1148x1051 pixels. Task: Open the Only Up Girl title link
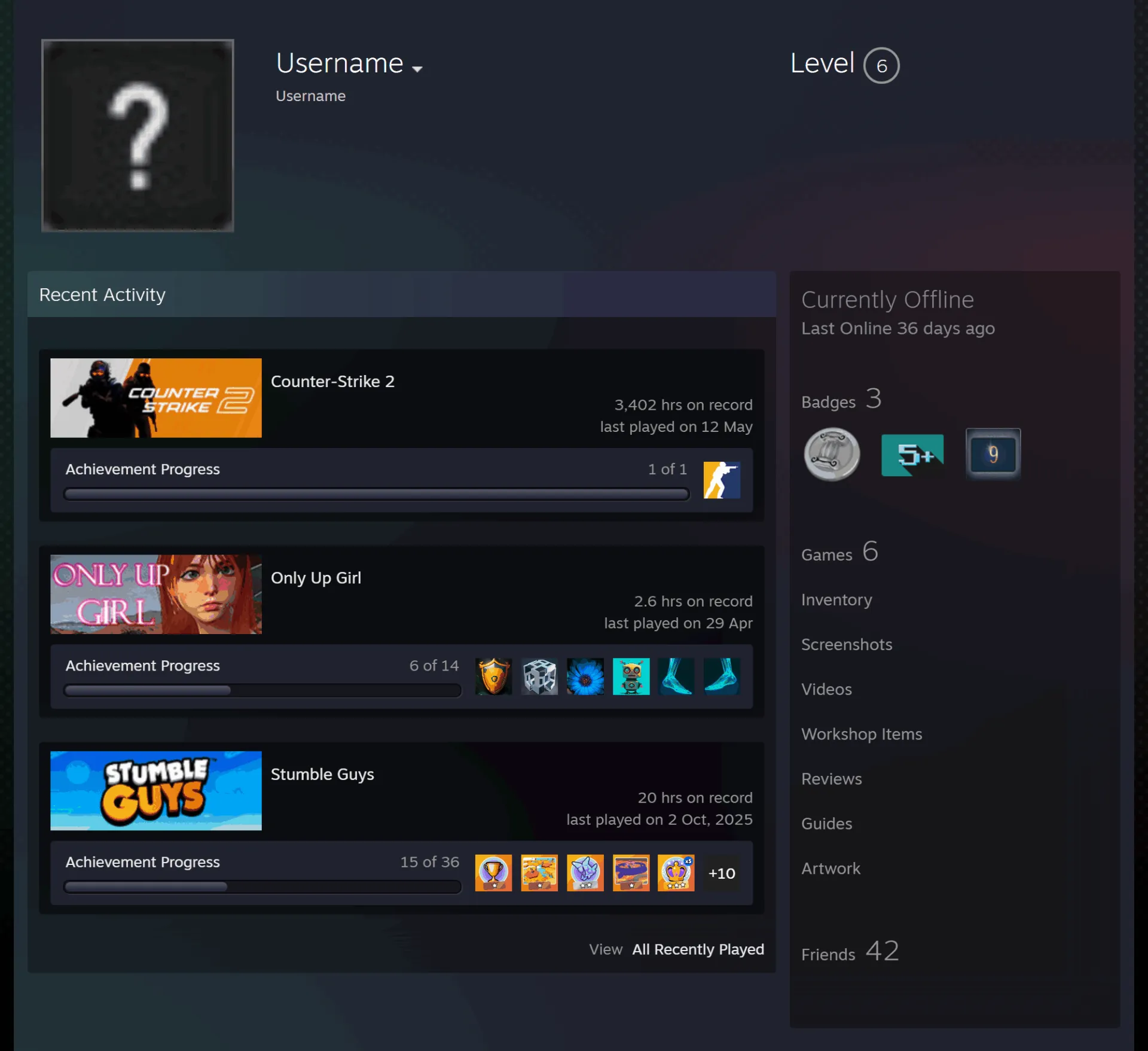[x=316, y=578]
